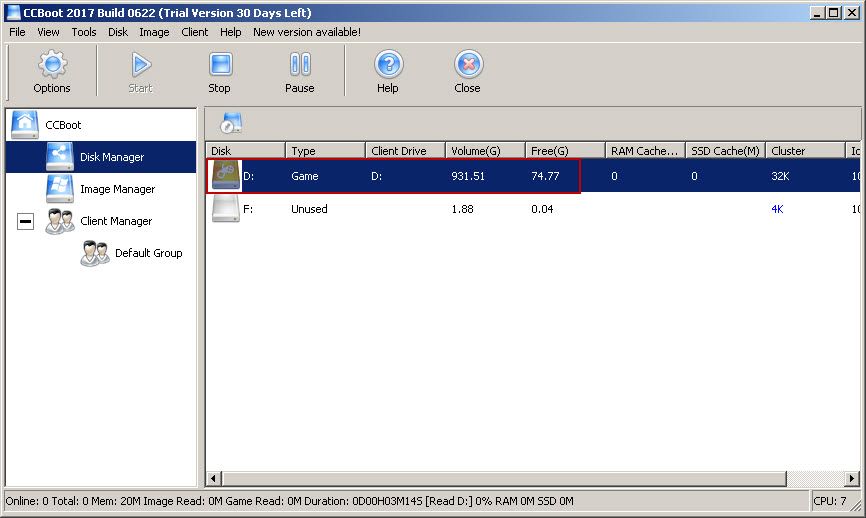The width and height of the screenshot is (866, 518).
Task: Open the Image menu
Action: pyautogui.click(x=154, y=32)
